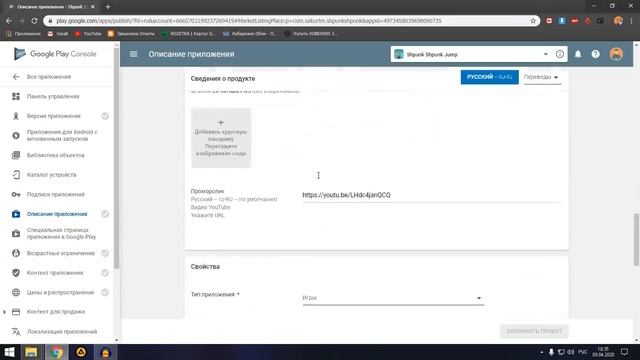Open Возрастные ограничения icon

[x=16, y=253]
